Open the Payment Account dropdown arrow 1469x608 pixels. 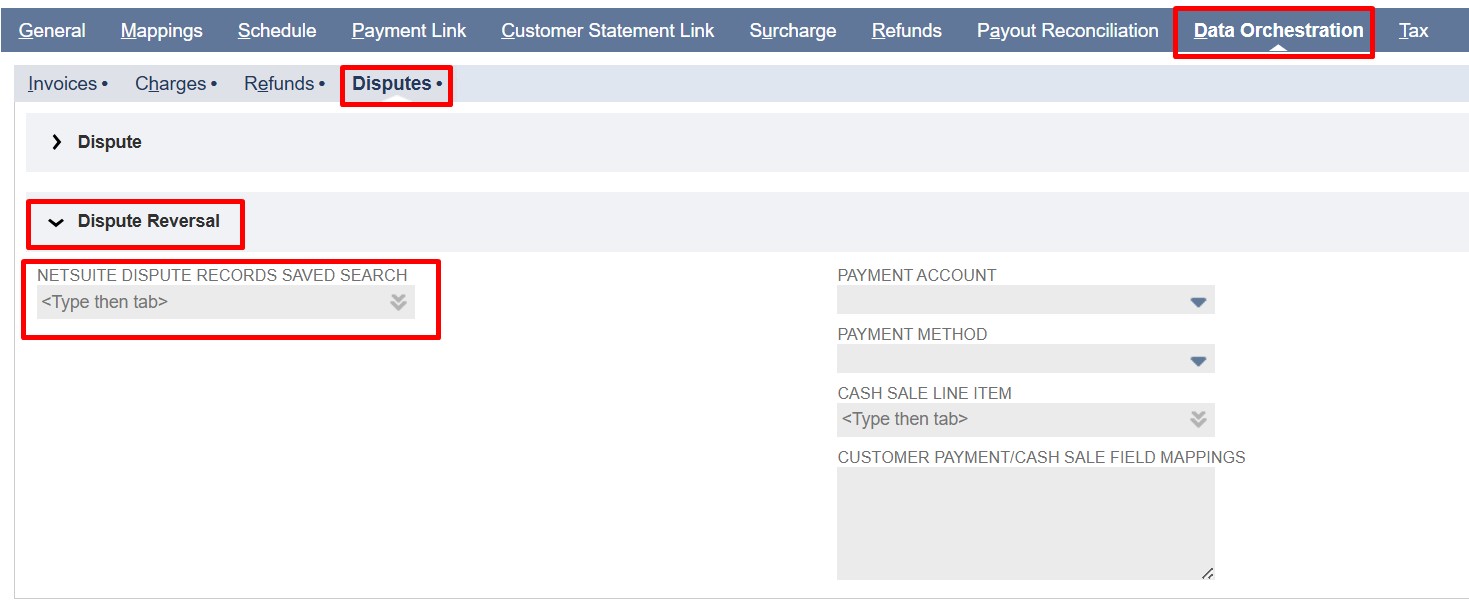pos(1198,302)
